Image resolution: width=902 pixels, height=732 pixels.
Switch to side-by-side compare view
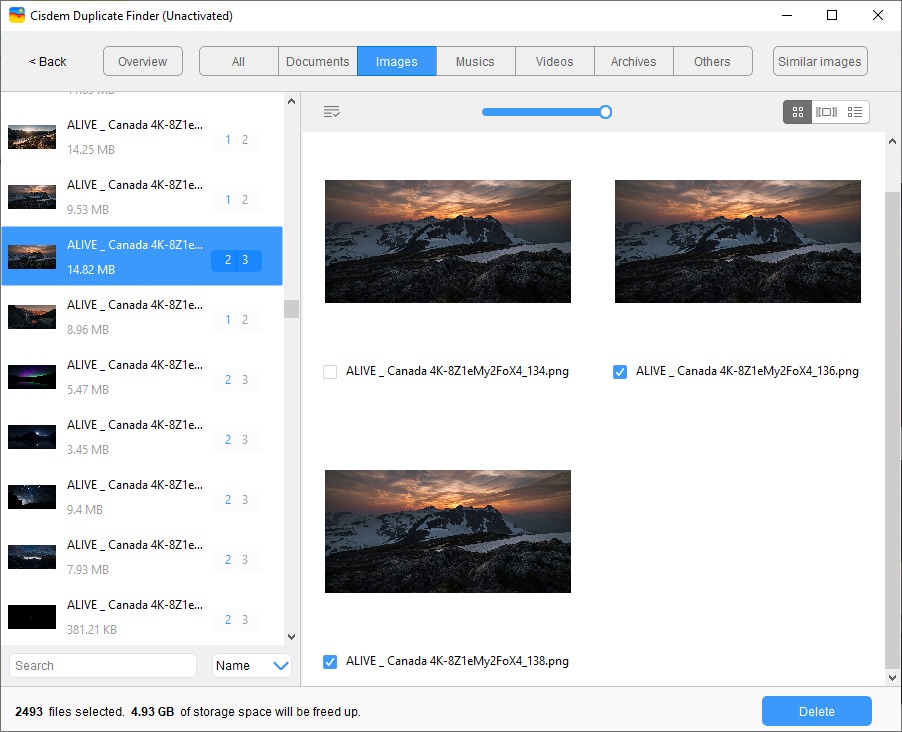point(826,112)
